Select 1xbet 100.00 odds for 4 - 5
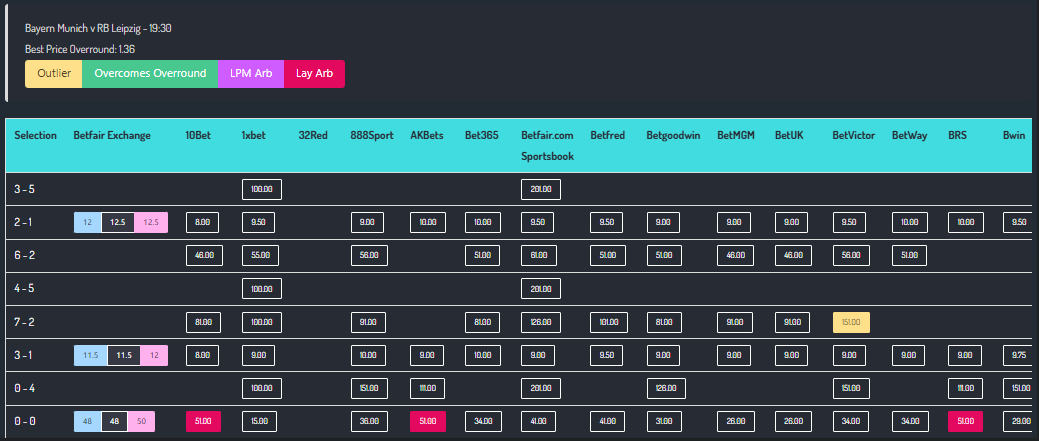The image size is (1039, 441). 262,289
